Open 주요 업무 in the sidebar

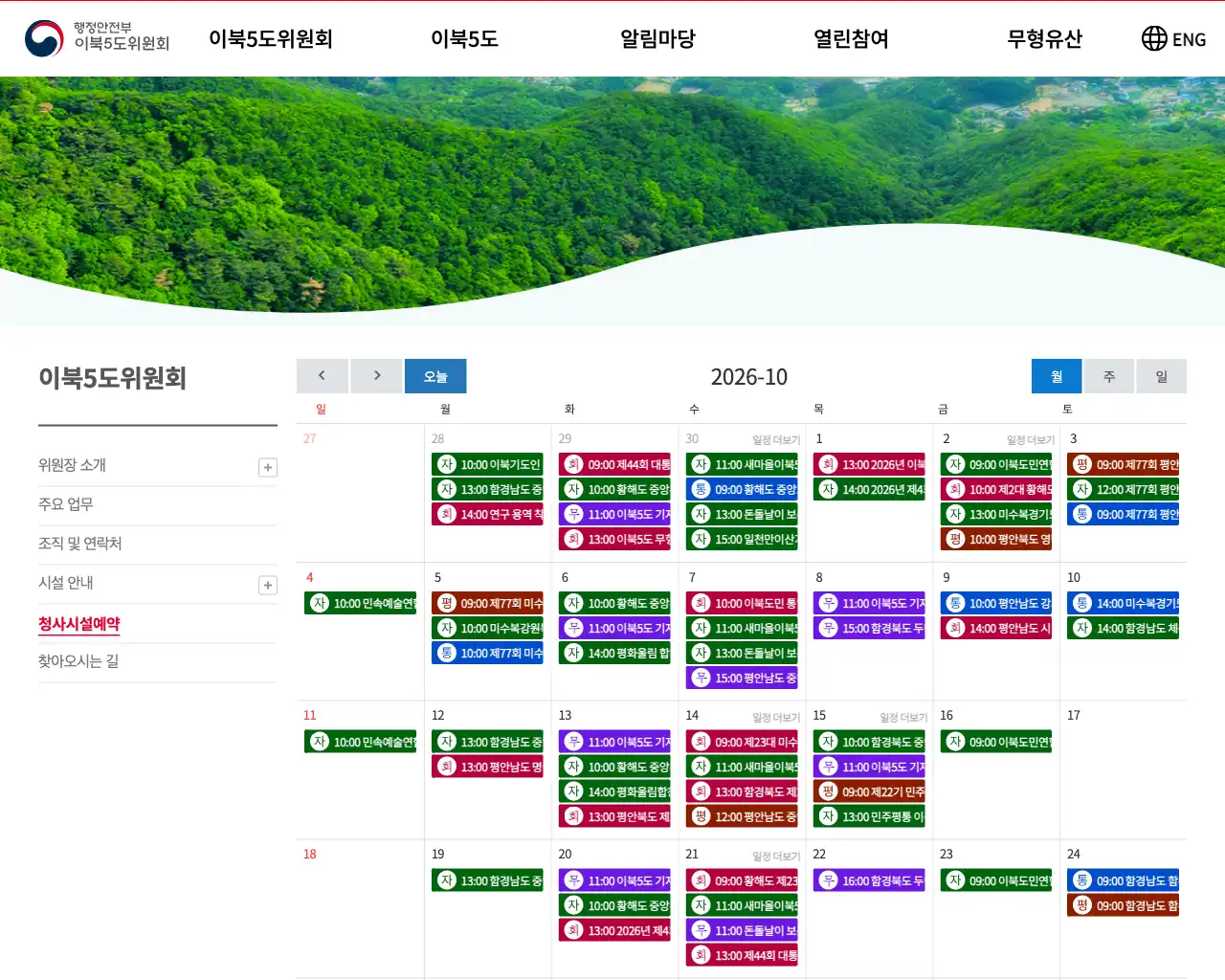(65, 504)
